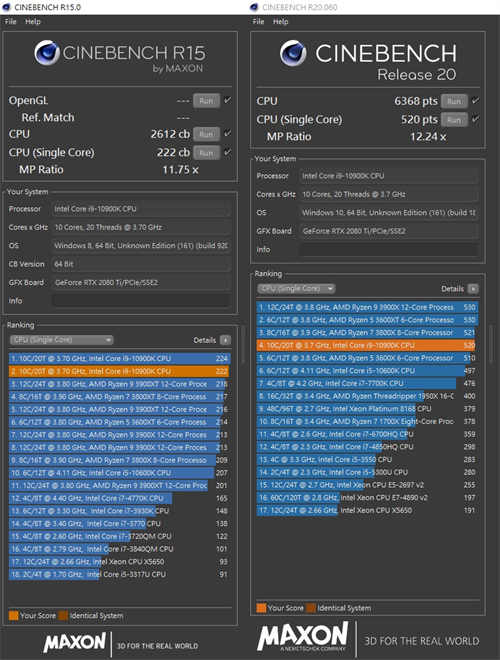Click the Identical System swatch in R15
This screenshot has height=660, width=500.
(x=64, y=615)
